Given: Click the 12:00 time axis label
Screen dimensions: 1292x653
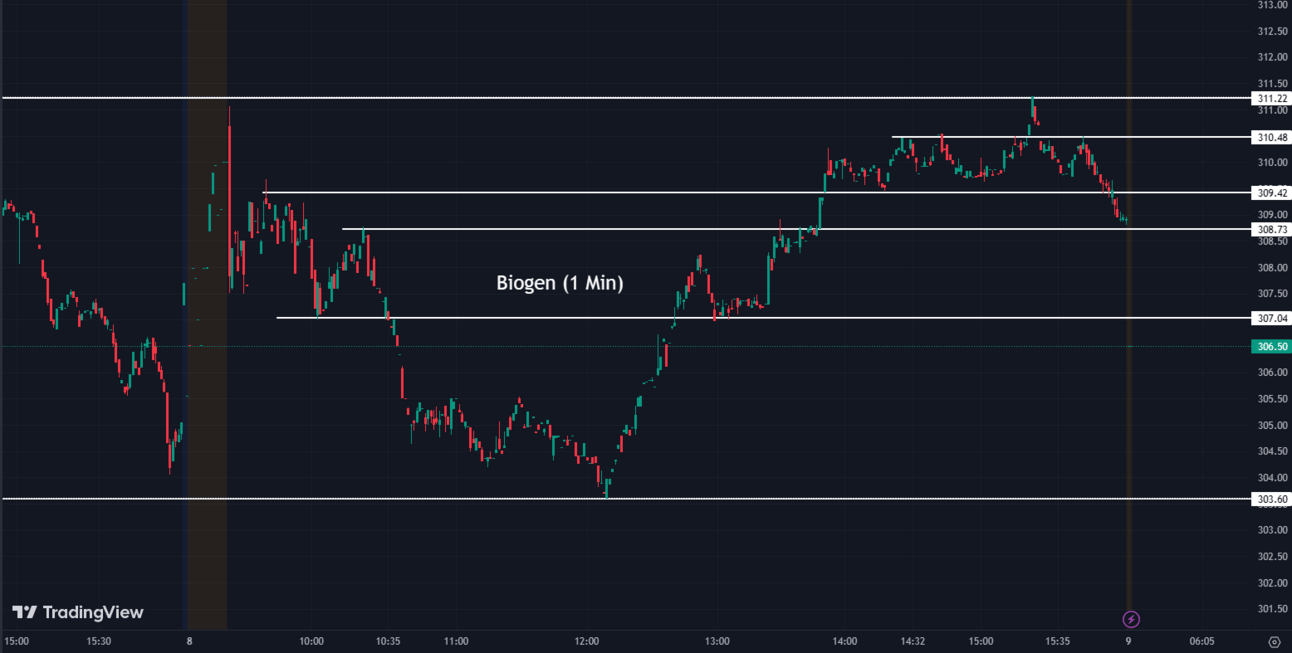Looking at the screenshot, I should 586,641.
